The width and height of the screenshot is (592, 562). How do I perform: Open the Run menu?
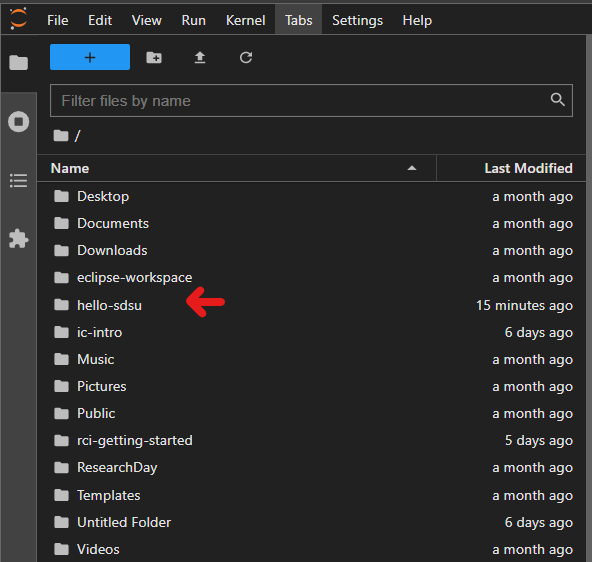pos(193,20)
